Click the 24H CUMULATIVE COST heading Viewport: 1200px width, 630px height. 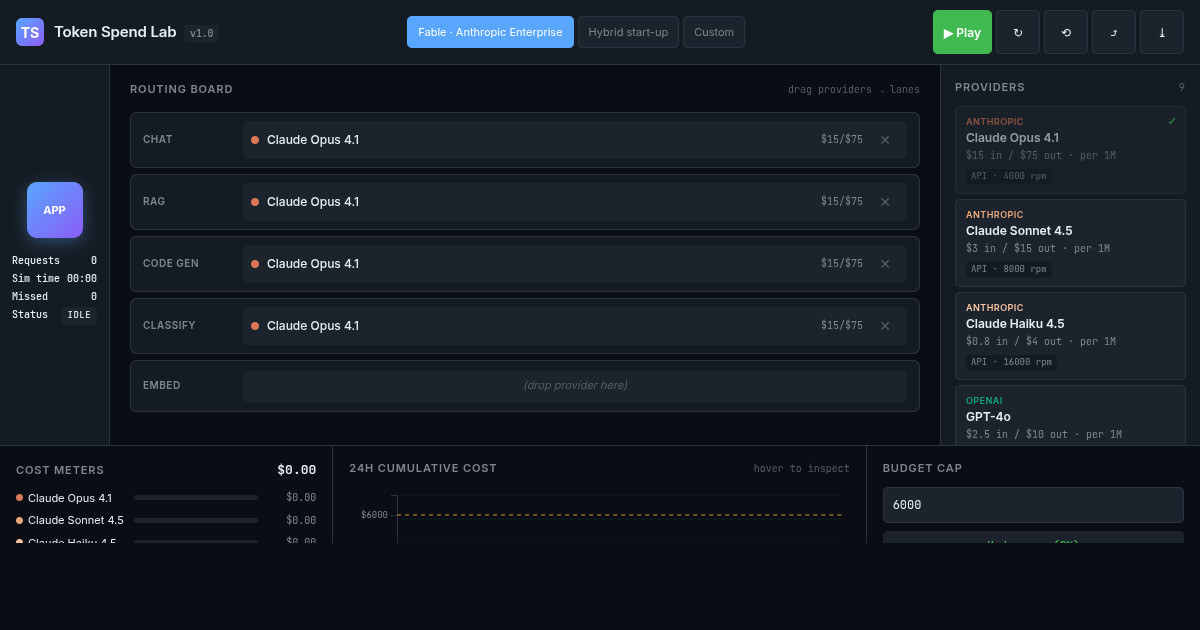[423, 469]
